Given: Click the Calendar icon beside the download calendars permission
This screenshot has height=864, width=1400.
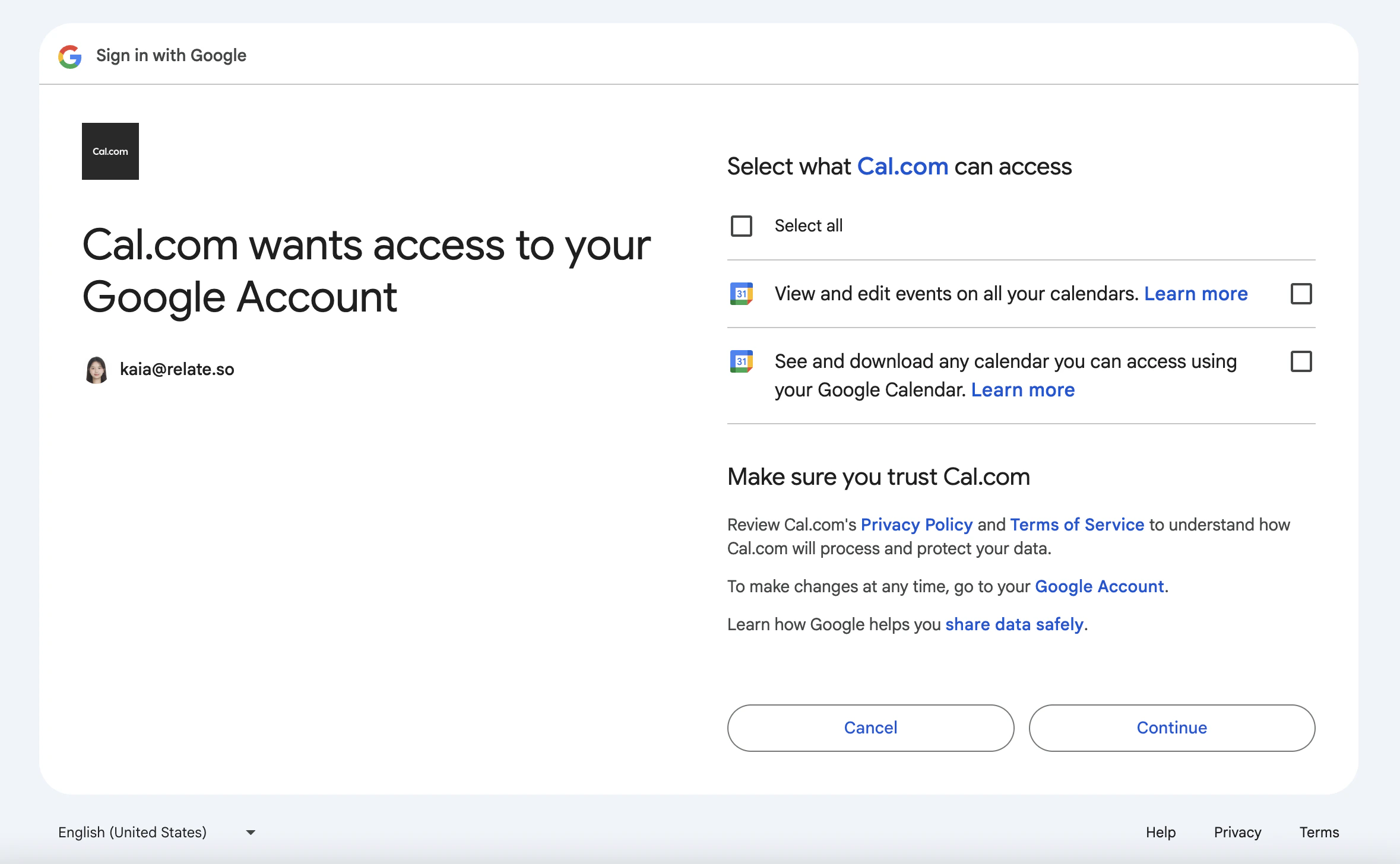Looking at the screenshot, I should click(x=742, y=361).
